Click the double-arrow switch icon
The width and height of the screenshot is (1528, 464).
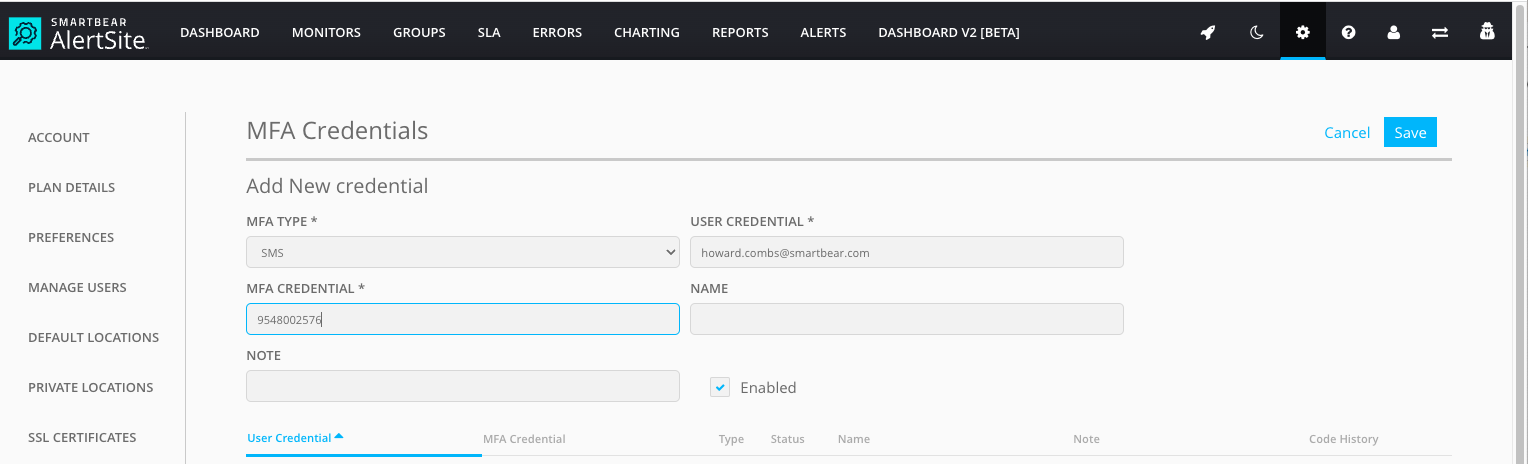[x=1440, y=32]
